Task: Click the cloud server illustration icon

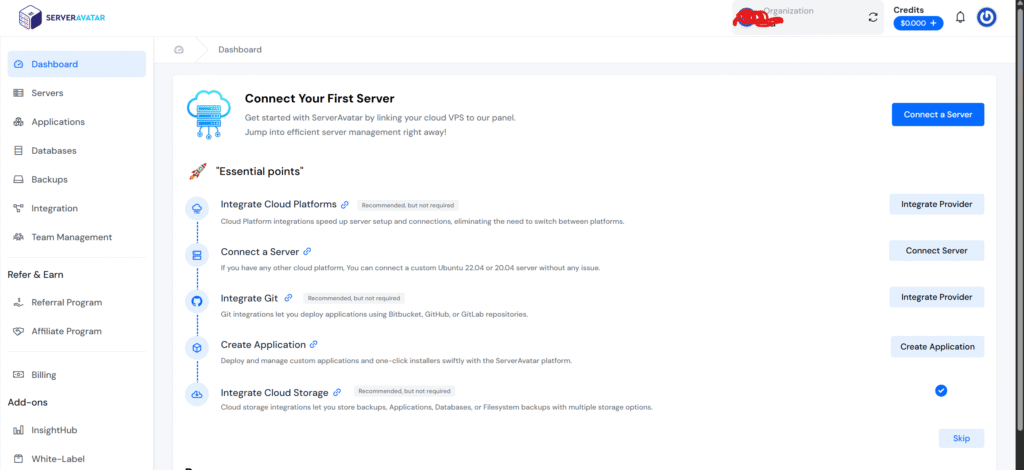Action: [208, 114]
